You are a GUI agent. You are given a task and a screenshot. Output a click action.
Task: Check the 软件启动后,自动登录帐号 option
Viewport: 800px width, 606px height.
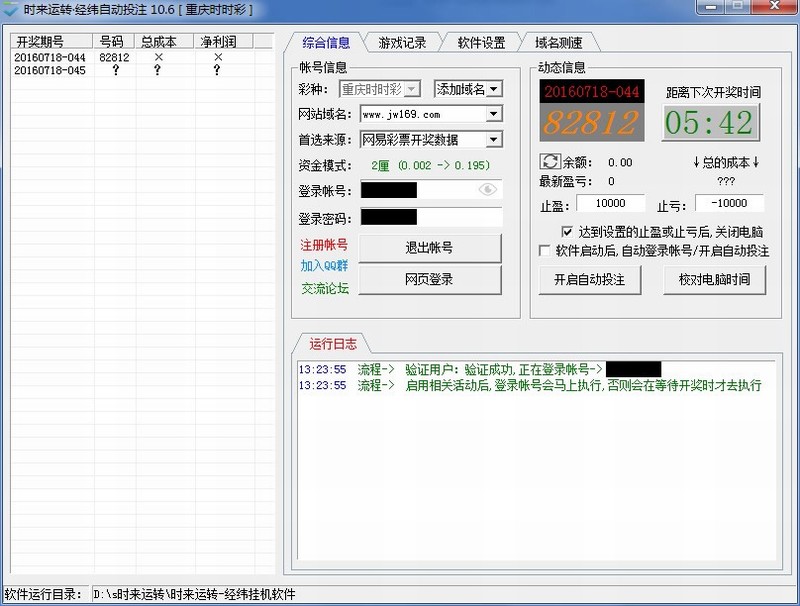[x=545, y=251]
